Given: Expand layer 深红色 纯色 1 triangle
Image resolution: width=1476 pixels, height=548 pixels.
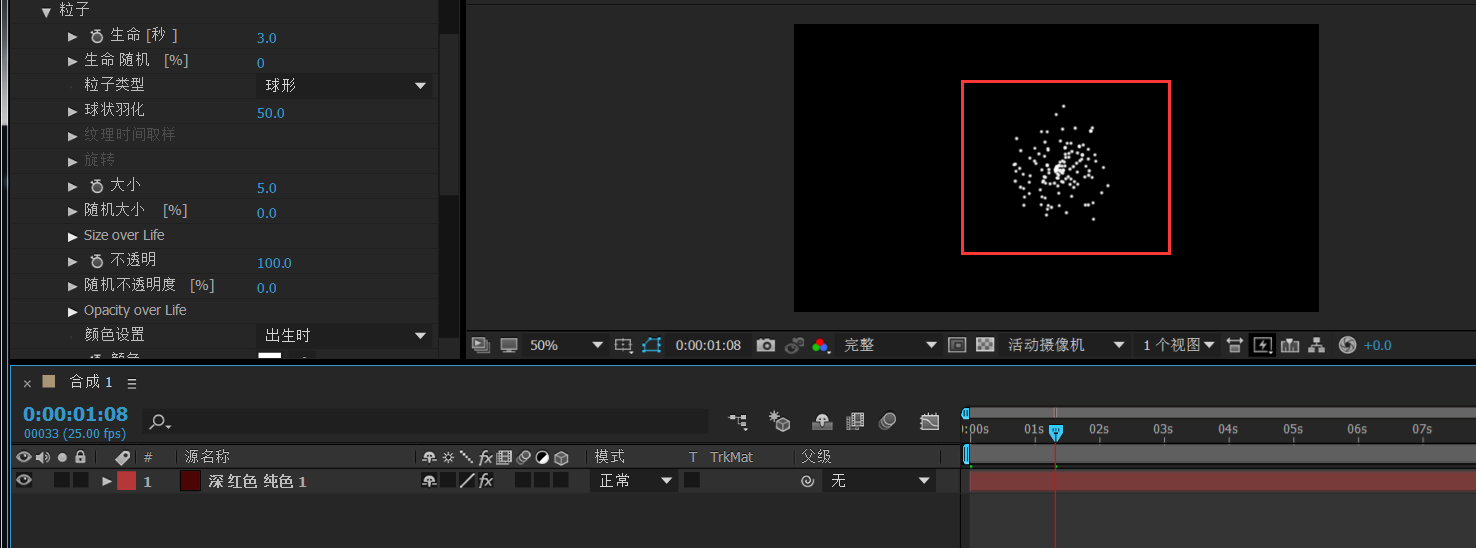Looking at the screenshot, I should pos(107,481).
